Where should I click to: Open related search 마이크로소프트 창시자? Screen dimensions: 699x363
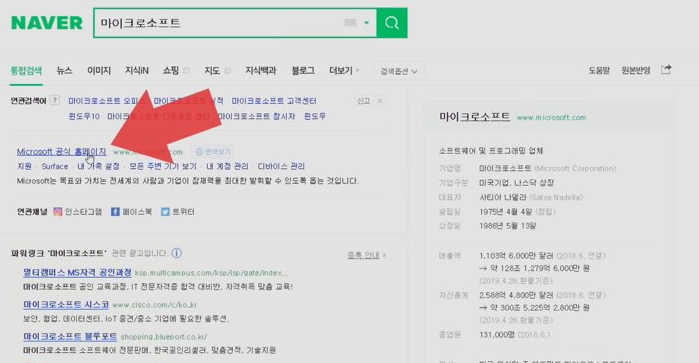257,116
